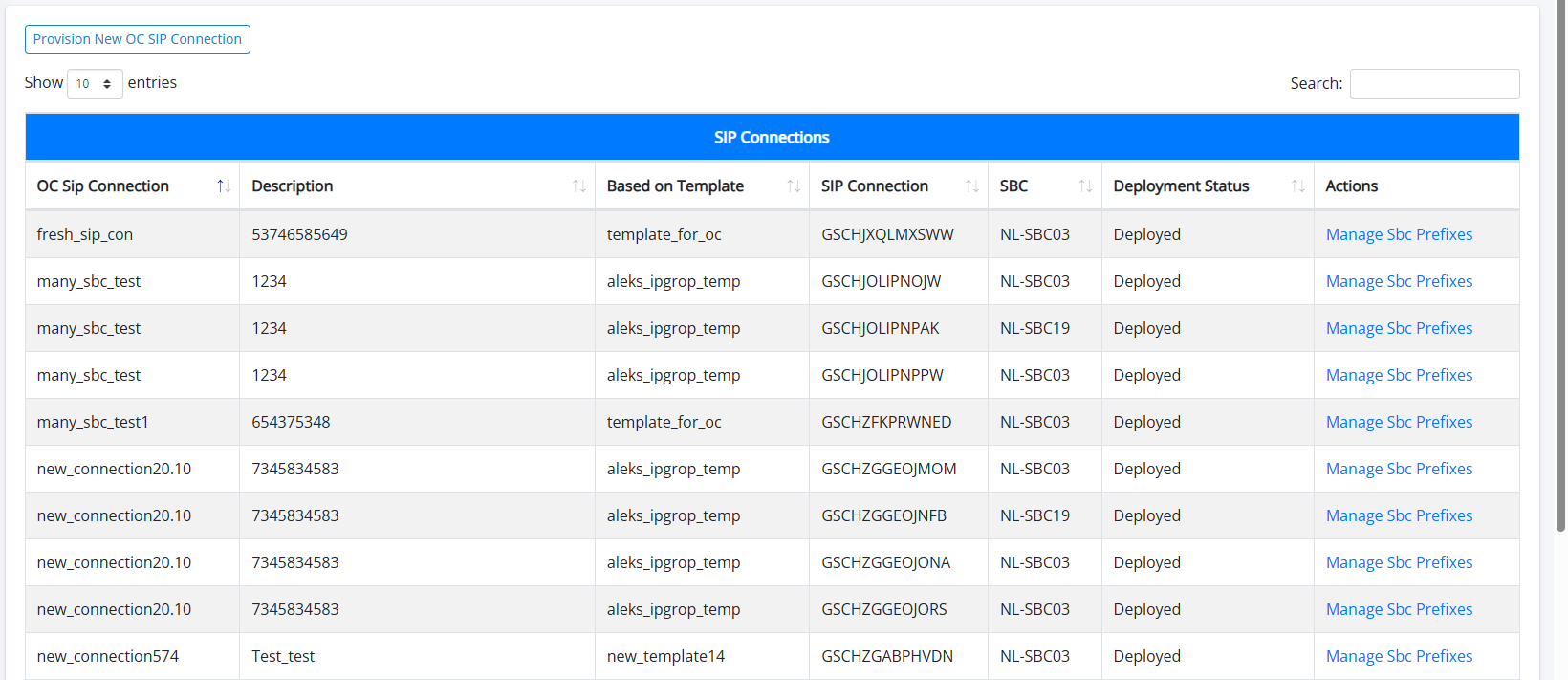Screen dimensions: 1568x680
Task: Sort table by Description column arrows
Action: 578,186
